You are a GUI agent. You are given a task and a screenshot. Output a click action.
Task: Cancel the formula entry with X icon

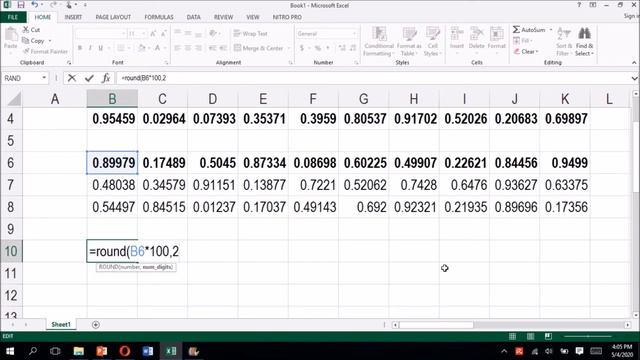click(72, 78)
